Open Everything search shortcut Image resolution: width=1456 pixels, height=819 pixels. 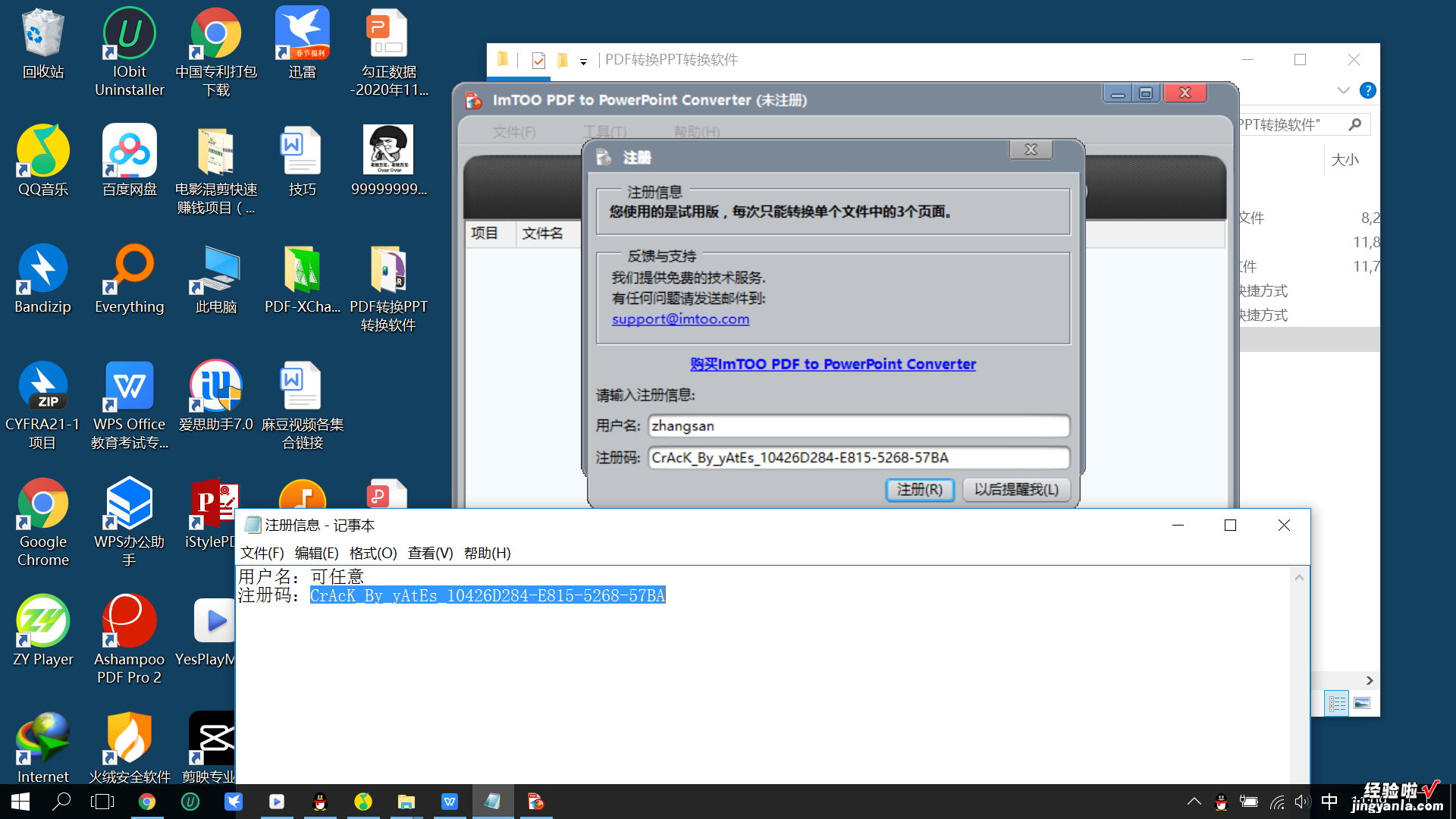tap(129, 279)
